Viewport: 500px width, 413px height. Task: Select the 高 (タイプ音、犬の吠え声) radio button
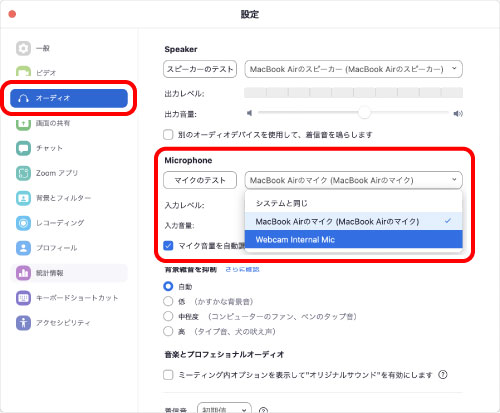[168, 331]
